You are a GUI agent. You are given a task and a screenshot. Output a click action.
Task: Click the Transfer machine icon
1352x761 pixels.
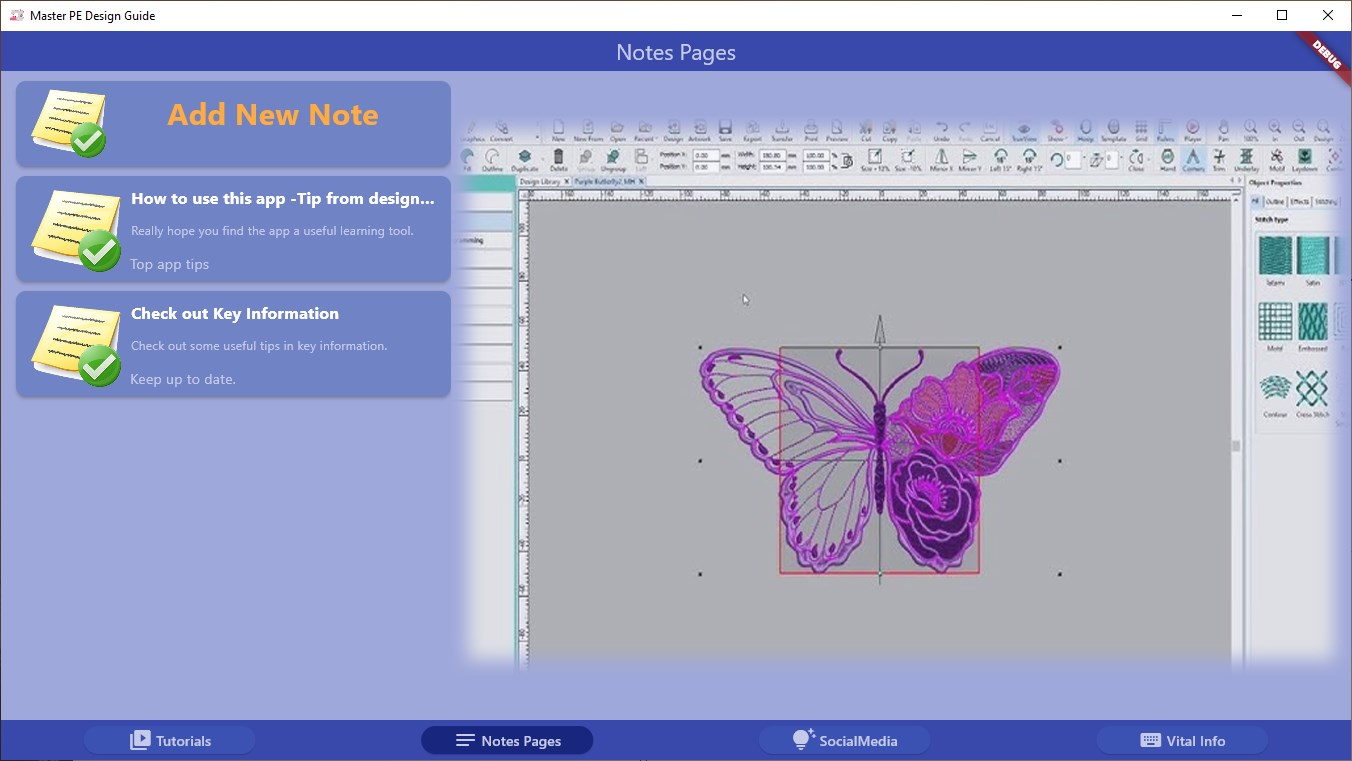[783, 130]
